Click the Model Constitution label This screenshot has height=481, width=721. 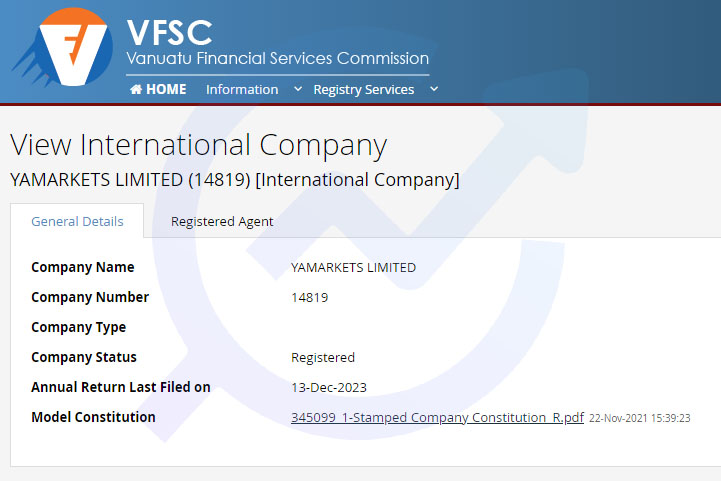tap(93, 417)
